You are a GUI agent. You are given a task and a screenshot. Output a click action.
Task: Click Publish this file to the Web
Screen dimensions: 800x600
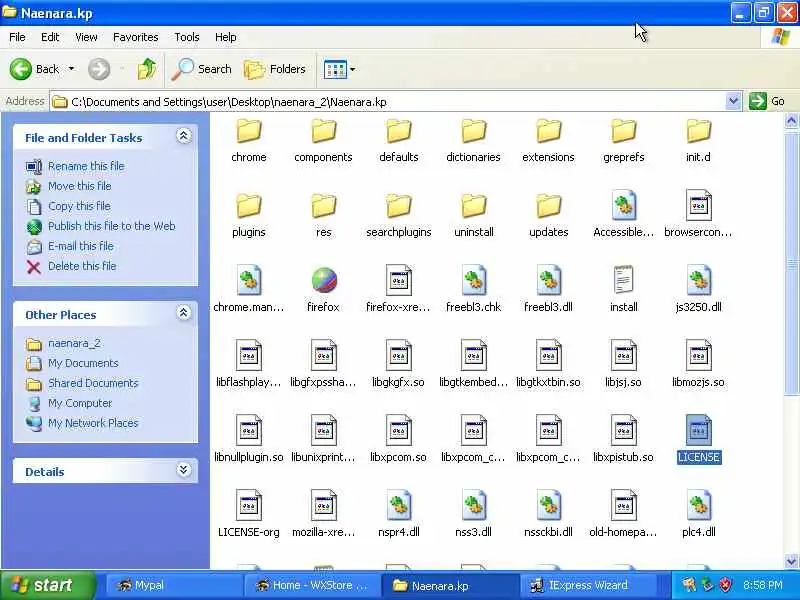[x=112, y=226]
